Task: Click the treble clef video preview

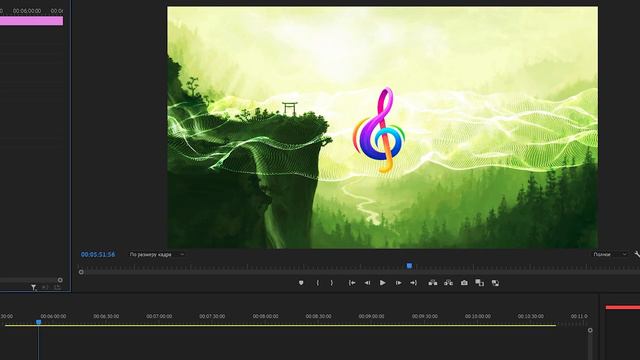Action: point(382,127)
